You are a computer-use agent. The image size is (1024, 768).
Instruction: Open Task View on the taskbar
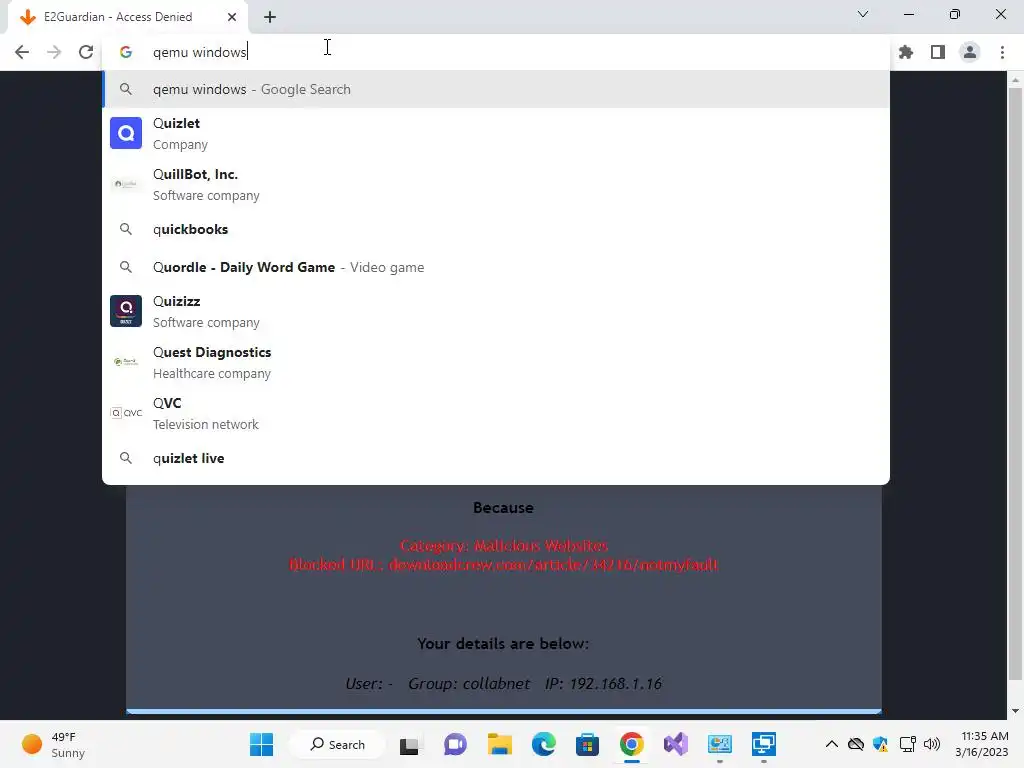click(x=409, y=744)
